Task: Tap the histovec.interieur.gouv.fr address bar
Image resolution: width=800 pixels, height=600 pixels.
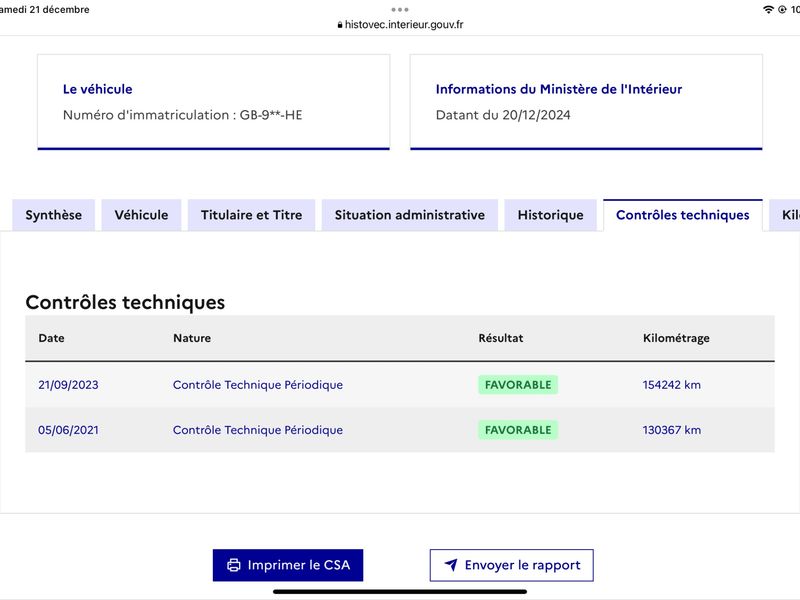Action: tap(400, 24)
